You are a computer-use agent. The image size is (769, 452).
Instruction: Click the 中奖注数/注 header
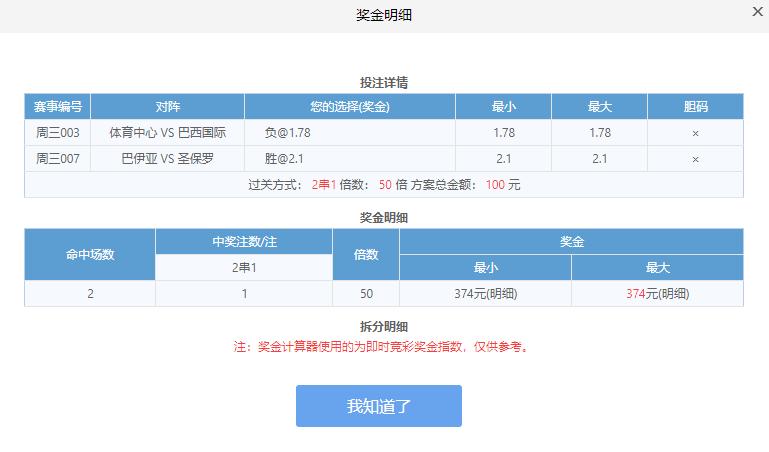pos(244,241)
